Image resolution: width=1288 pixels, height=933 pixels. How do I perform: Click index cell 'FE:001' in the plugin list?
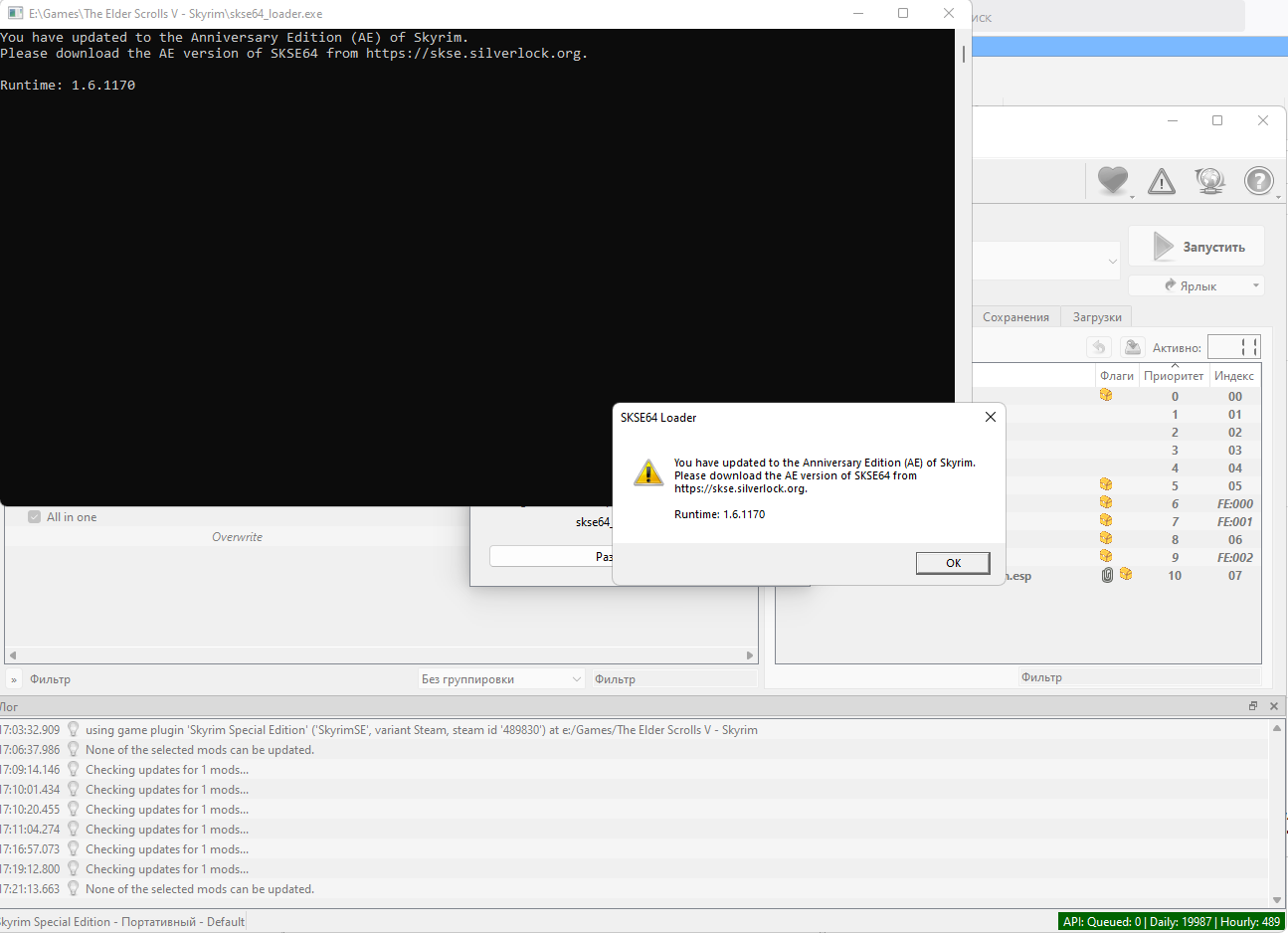[x=1235, y=522]
